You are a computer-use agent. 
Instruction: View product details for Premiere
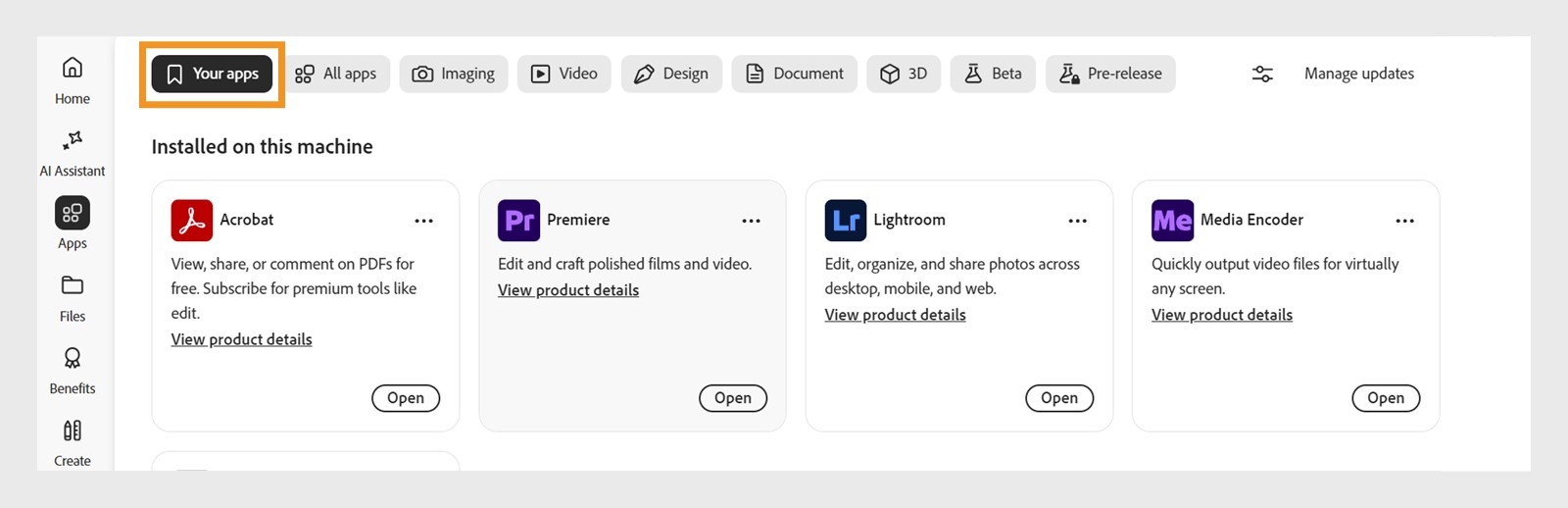568,290
